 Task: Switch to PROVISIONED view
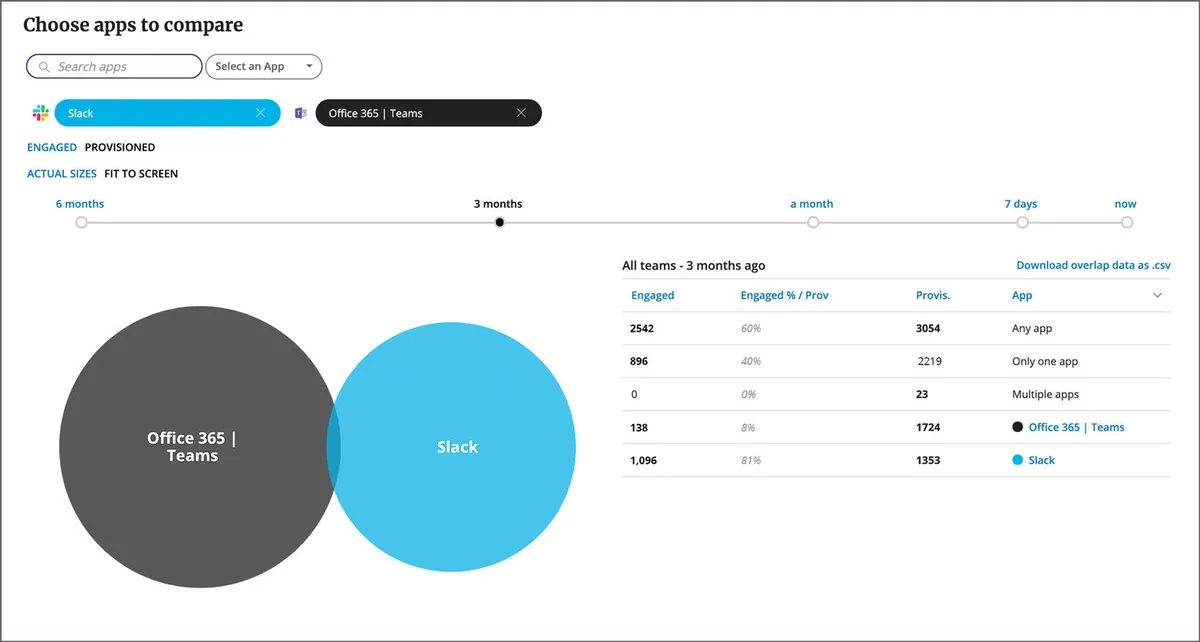[120, 147]
